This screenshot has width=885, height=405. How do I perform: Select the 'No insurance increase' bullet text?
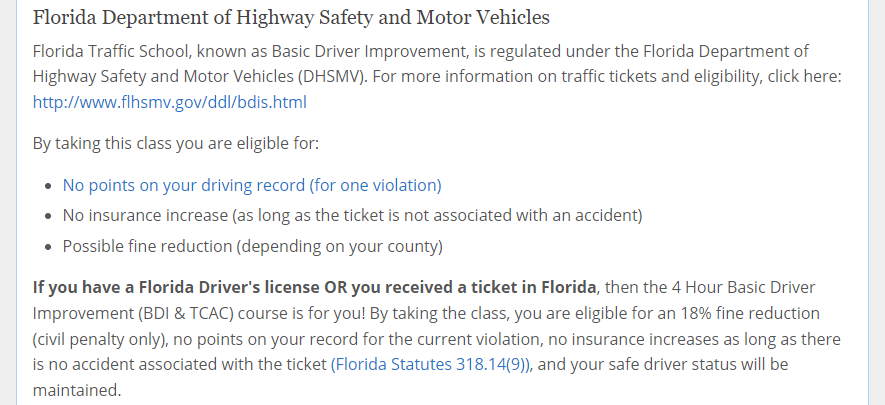click(352, 215)
